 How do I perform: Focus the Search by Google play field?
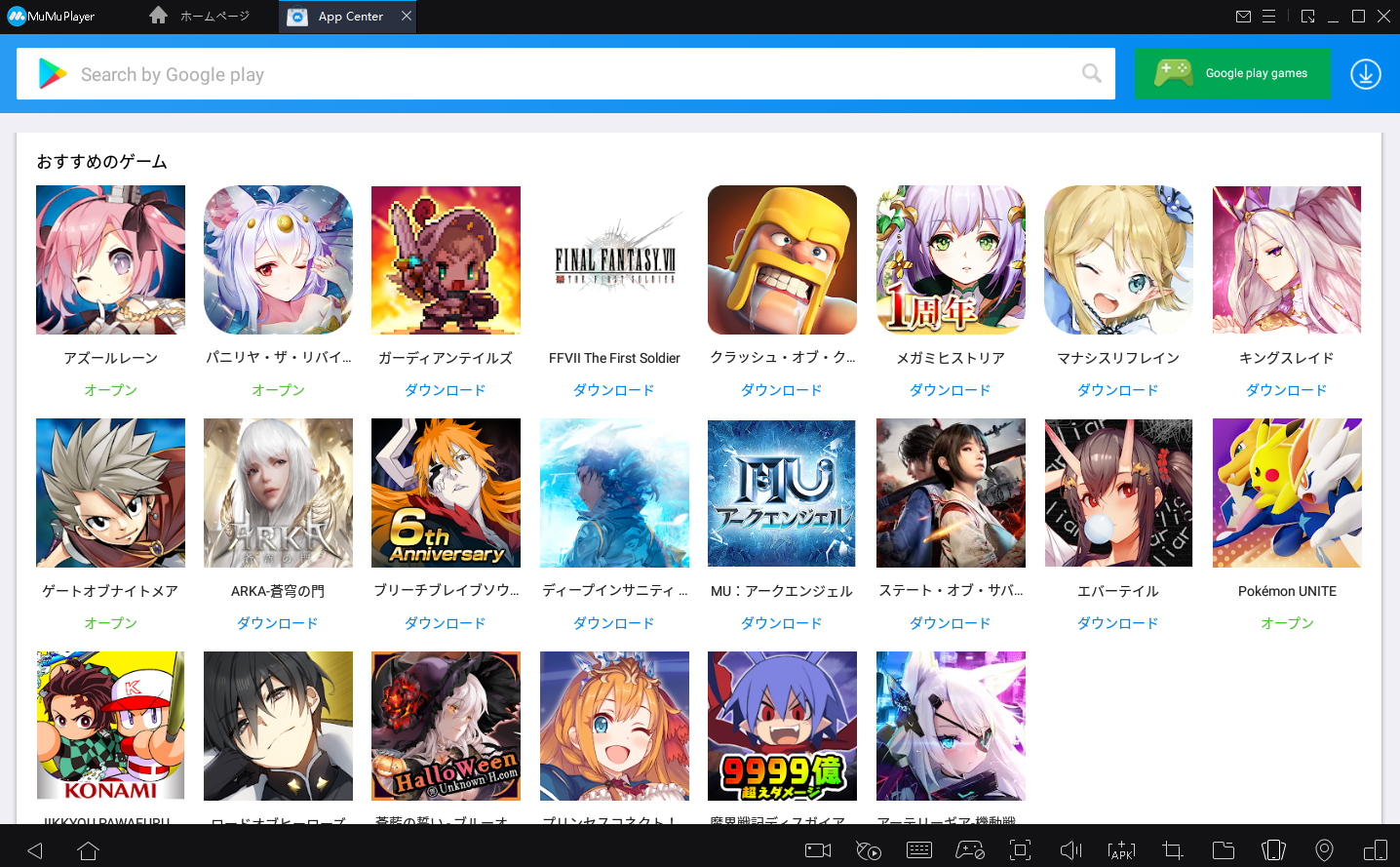[565, 74]
